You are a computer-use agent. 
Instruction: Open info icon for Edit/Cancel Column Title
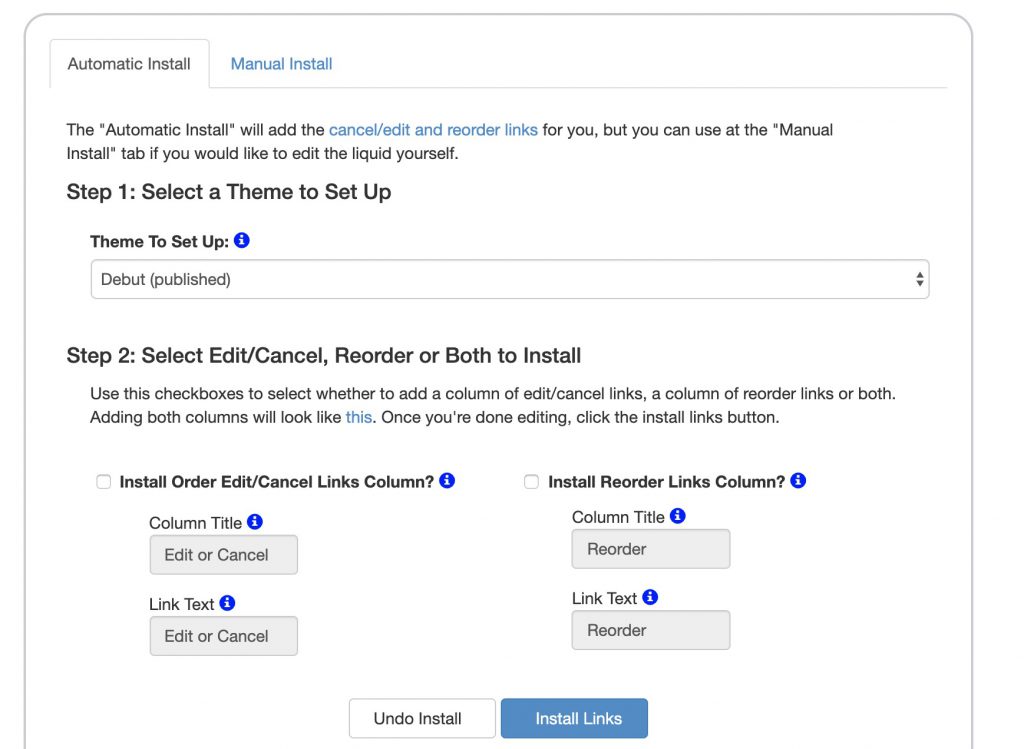tap(255, 522)
